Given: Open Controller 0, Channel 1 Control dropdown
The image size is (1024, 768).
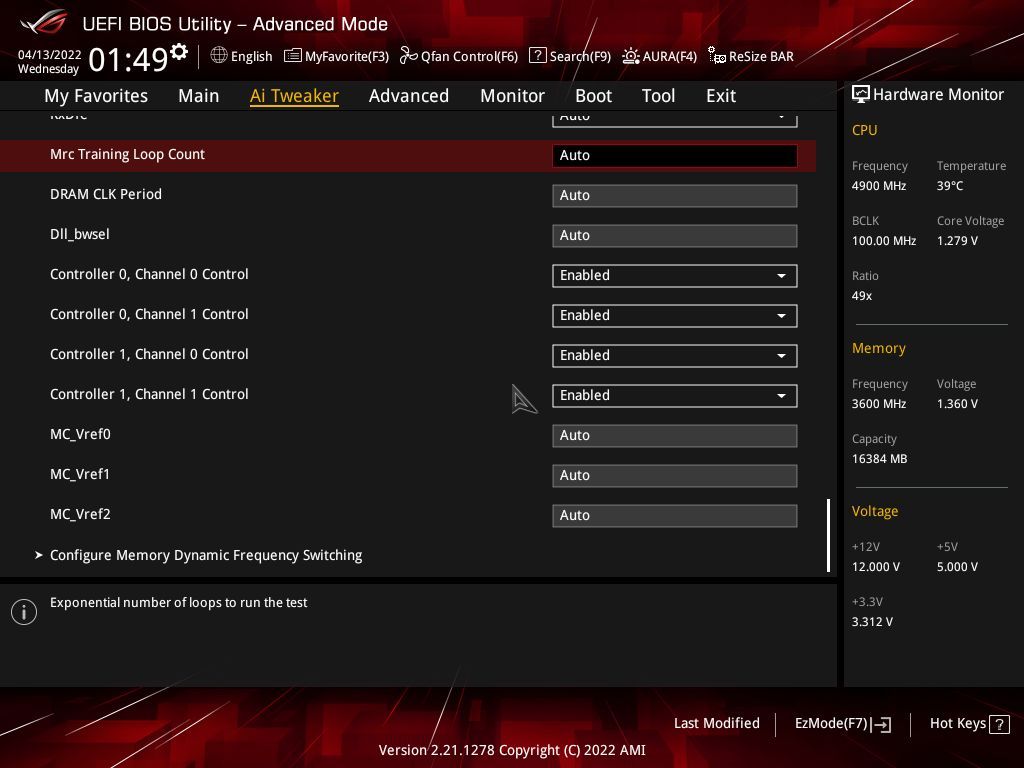Looking at the screenshot, I should click(x=675, y=315).
